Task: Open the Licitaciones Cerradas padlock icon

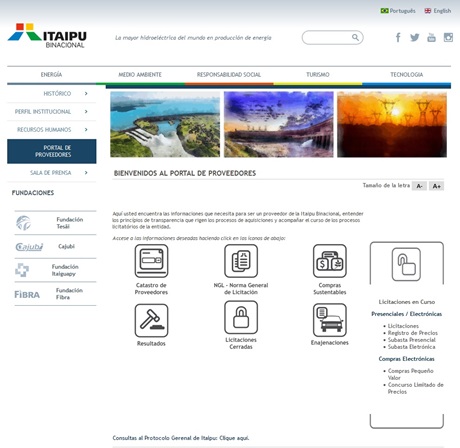Action: (x=241, y=317)
